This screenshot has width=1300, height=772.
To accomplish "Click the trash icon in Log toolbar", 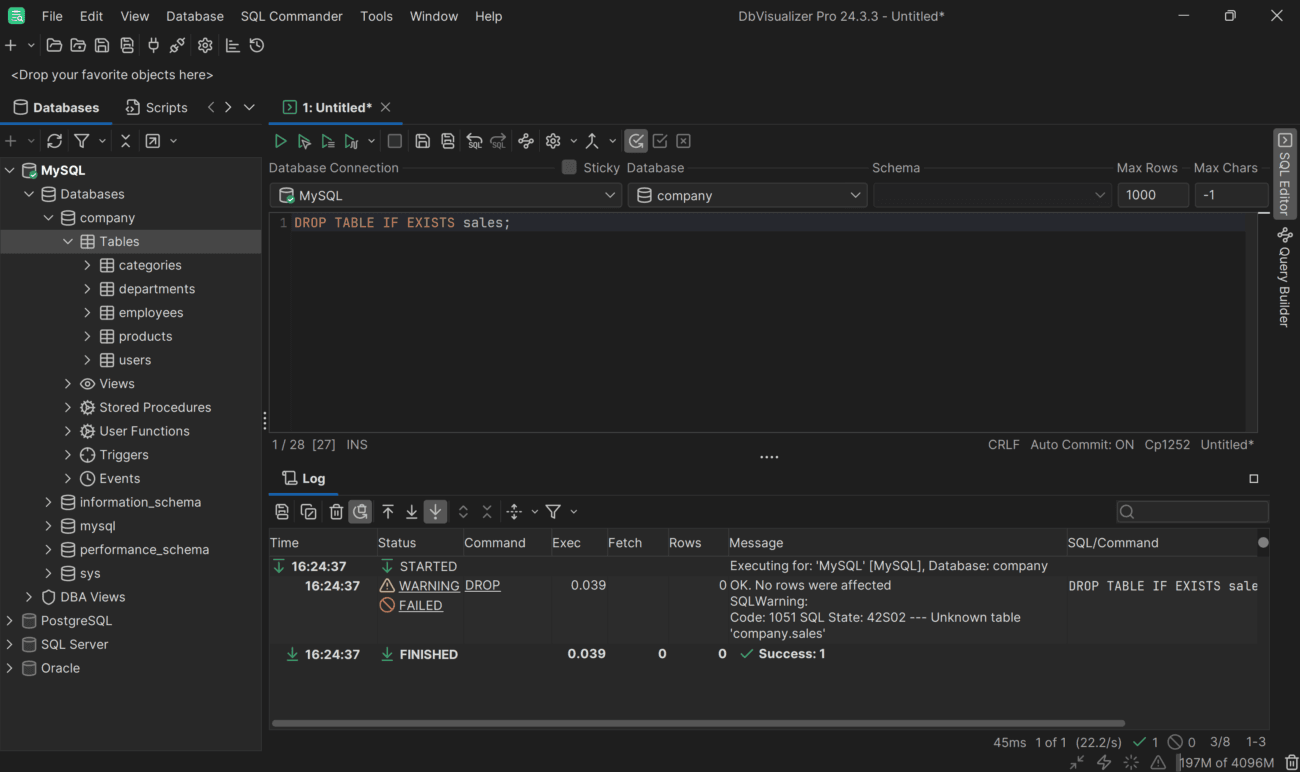I will pyautogui.click(x=336, y=512).
